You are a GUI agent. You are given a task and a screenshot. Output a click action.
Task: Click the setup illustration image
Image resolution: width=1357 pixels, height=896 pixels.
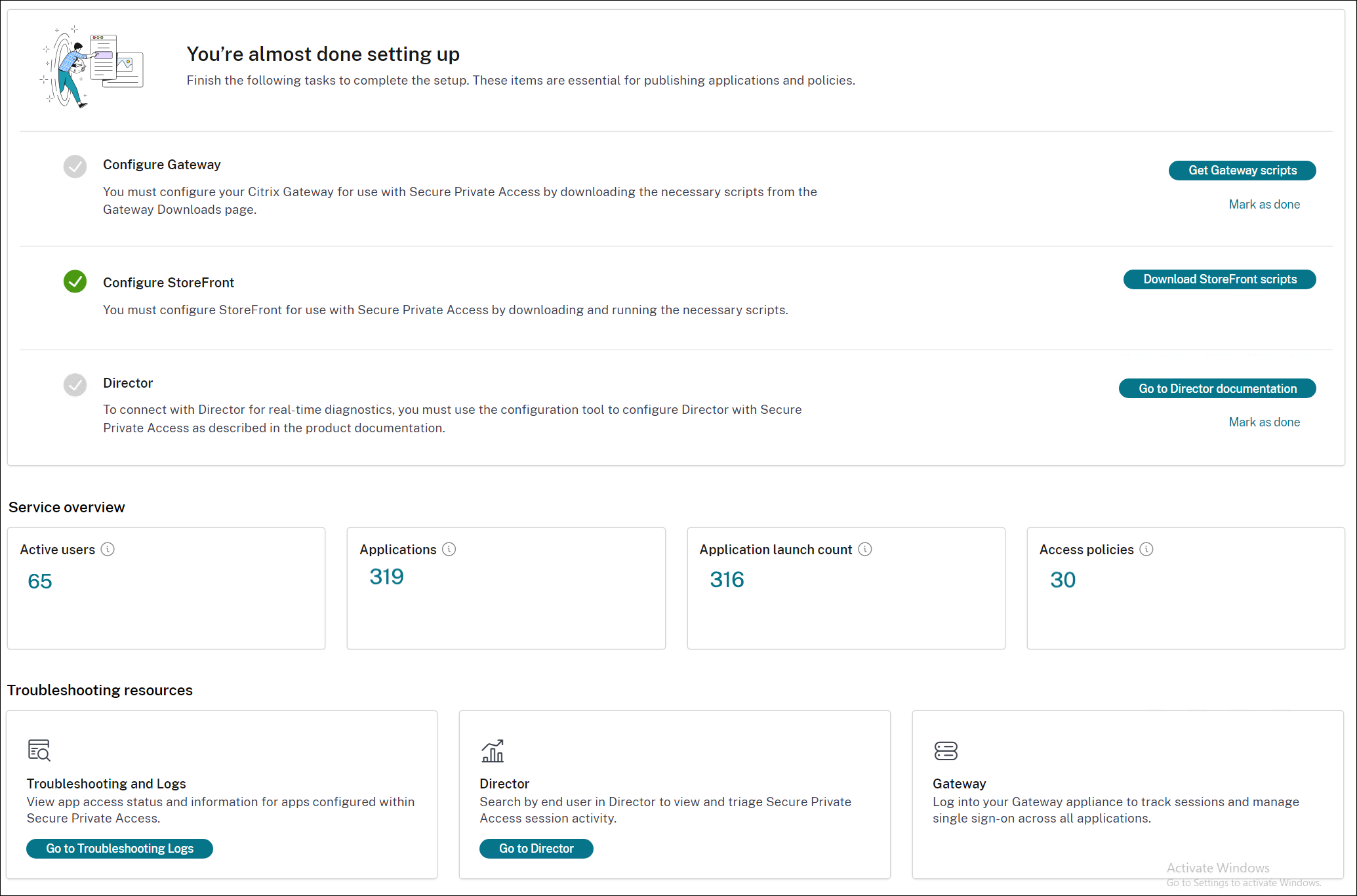pos(92,67)
